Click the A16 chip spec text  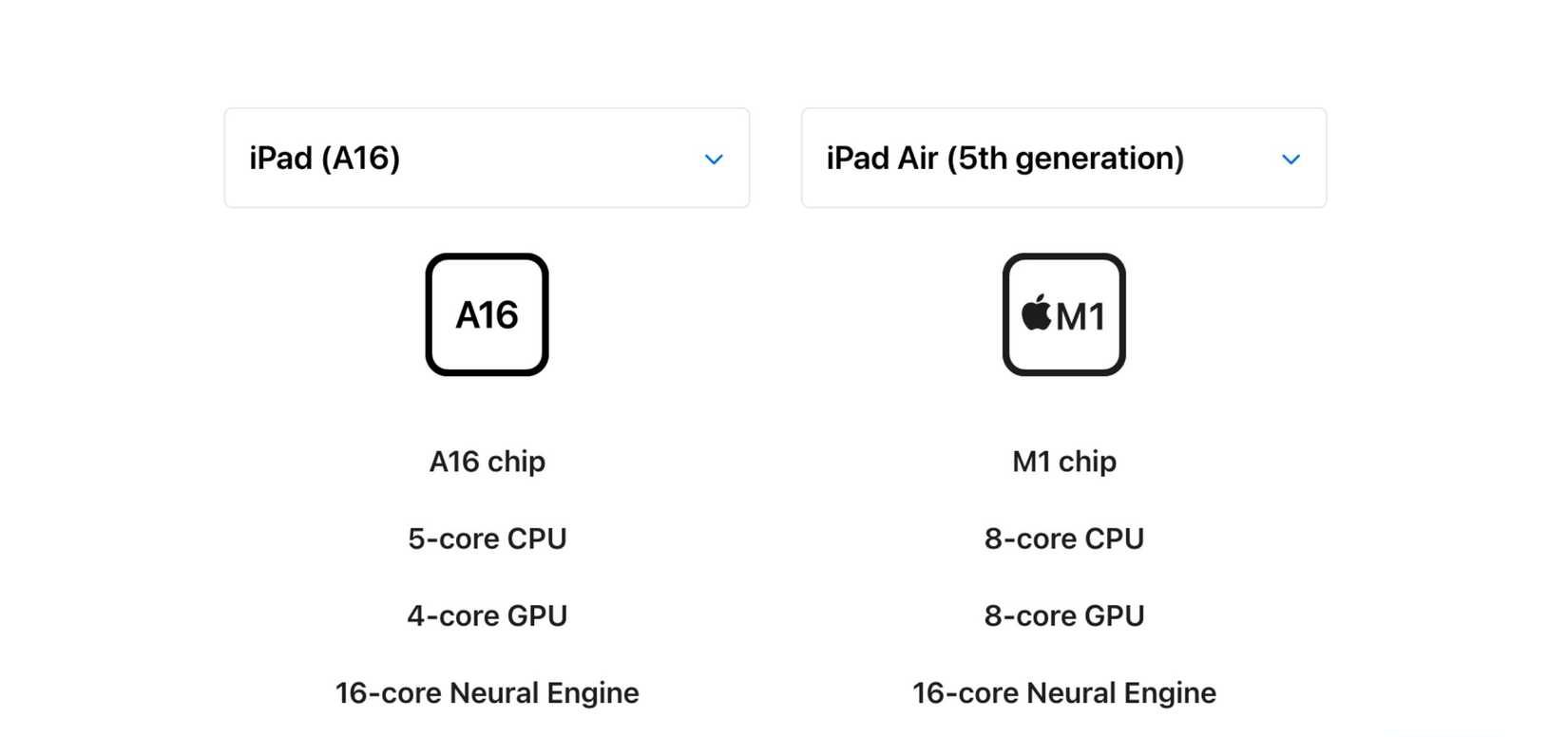pos(487,462)
